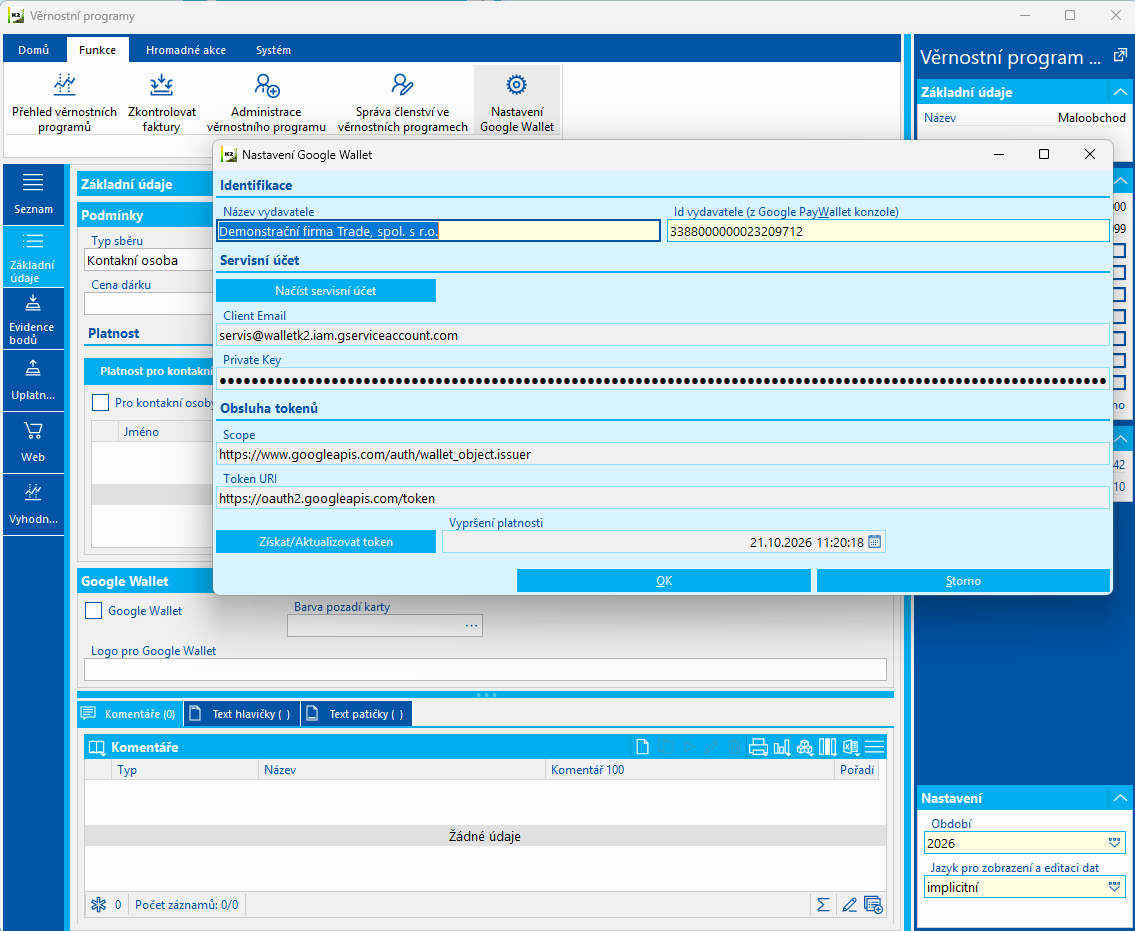Open Správa členství ve věrnostních programech
Viewport: 1135px width, 931px height.
point(402,101)
